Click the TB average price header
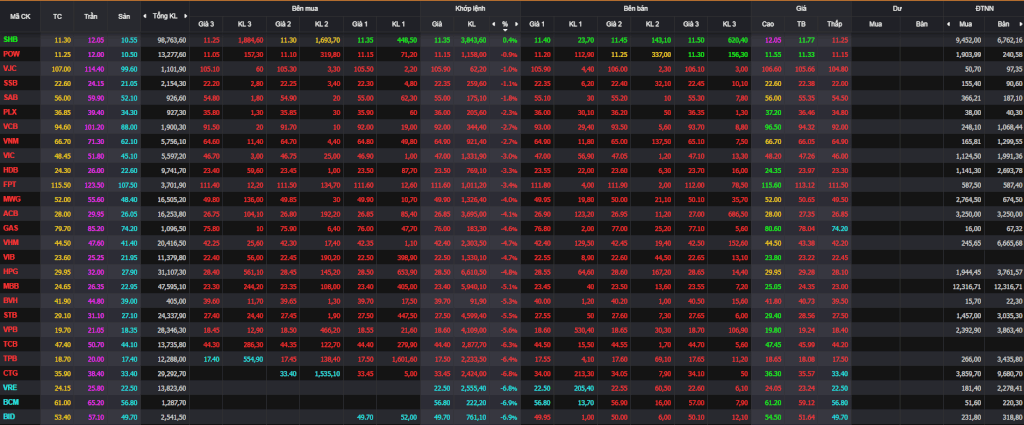 [801, 24]
